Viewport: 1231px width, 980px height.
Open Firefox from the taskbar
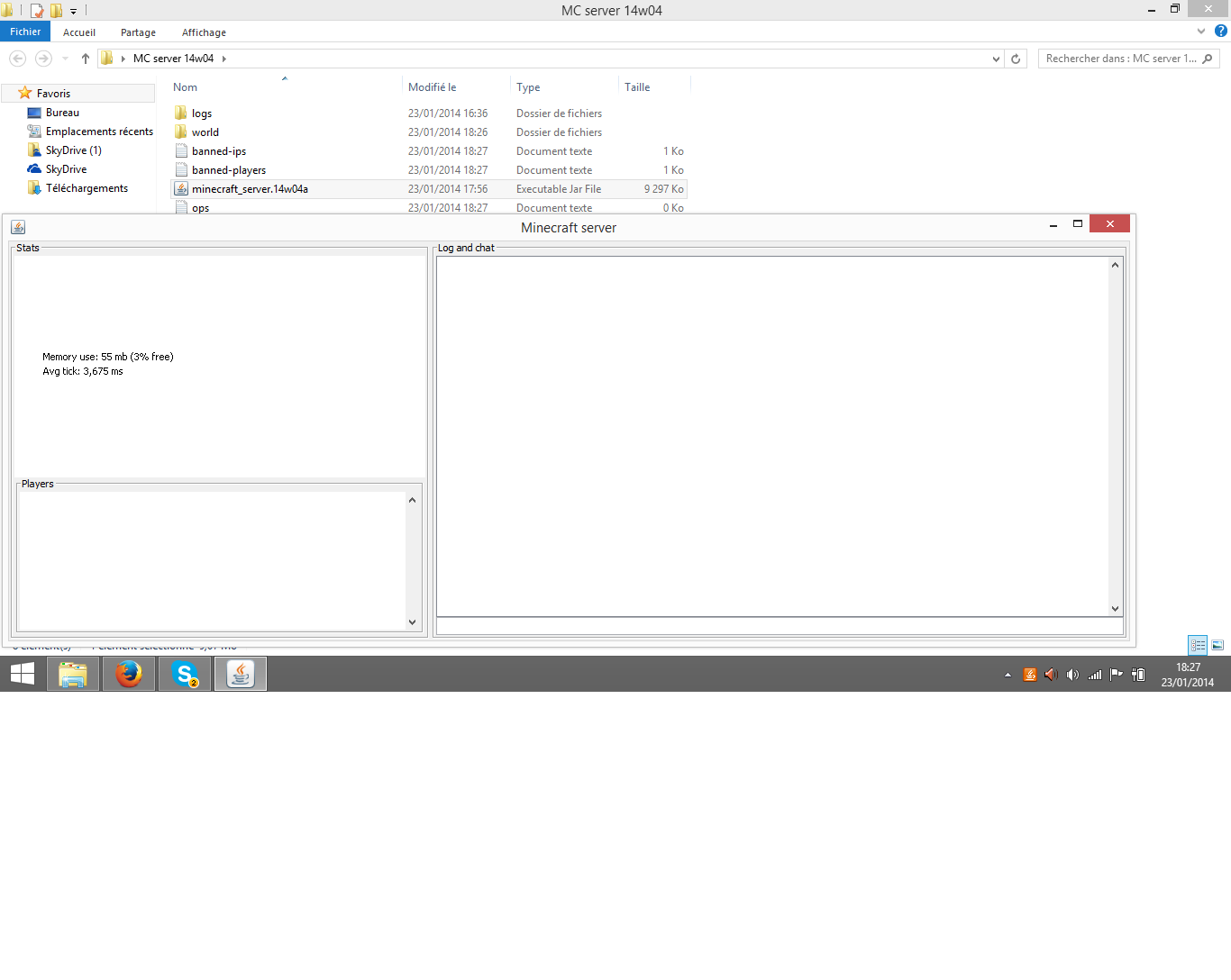129,674
